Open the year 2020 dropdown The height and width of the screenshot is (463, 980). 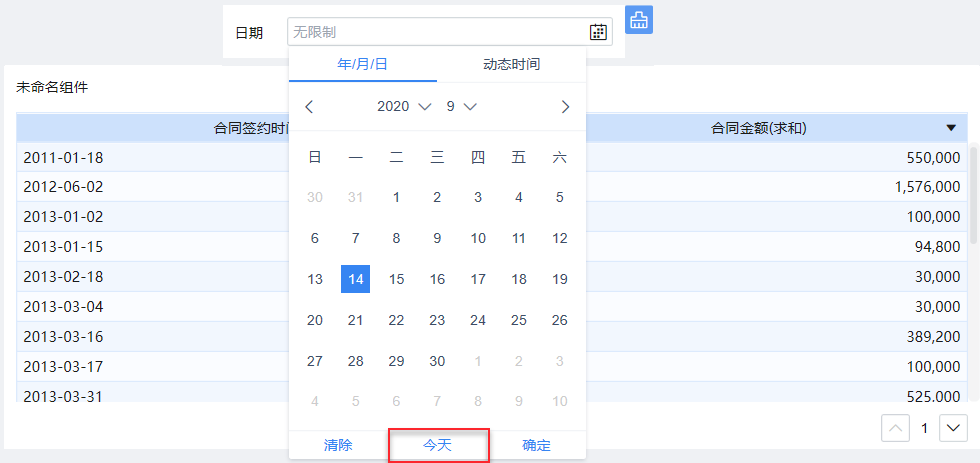404,106
